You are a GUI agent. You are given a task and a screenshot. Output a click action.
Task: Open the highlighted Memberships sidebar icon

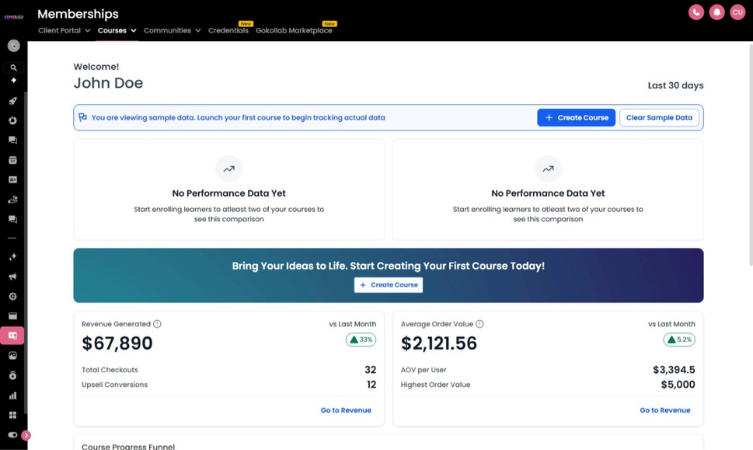pos(13,335)
